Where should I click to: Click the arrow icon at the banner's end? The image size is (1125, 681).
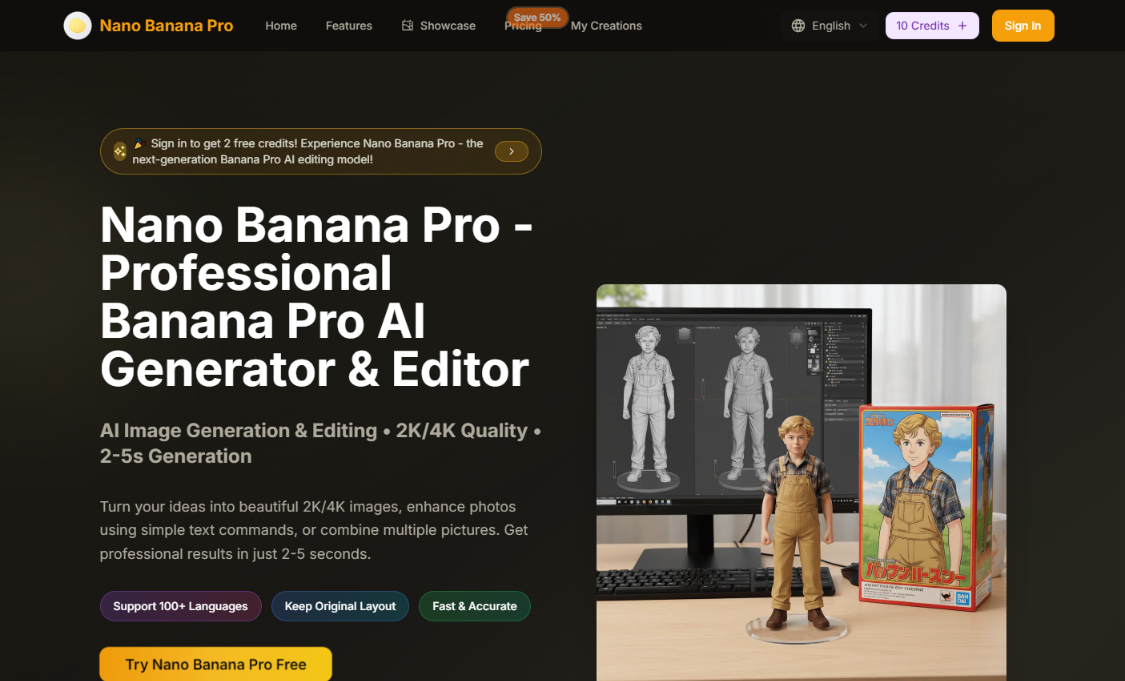(511, 151)
